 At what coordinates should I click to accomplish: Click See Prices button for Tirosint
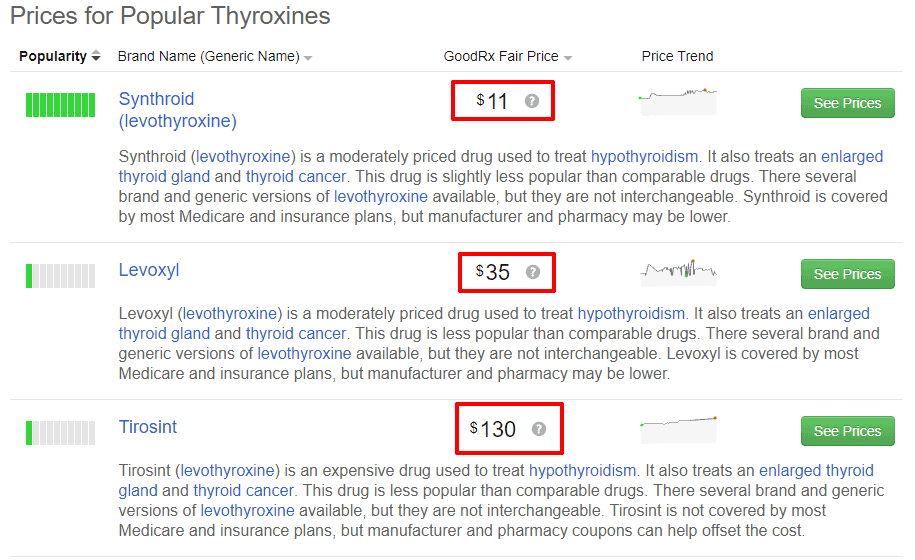[847, 431]
